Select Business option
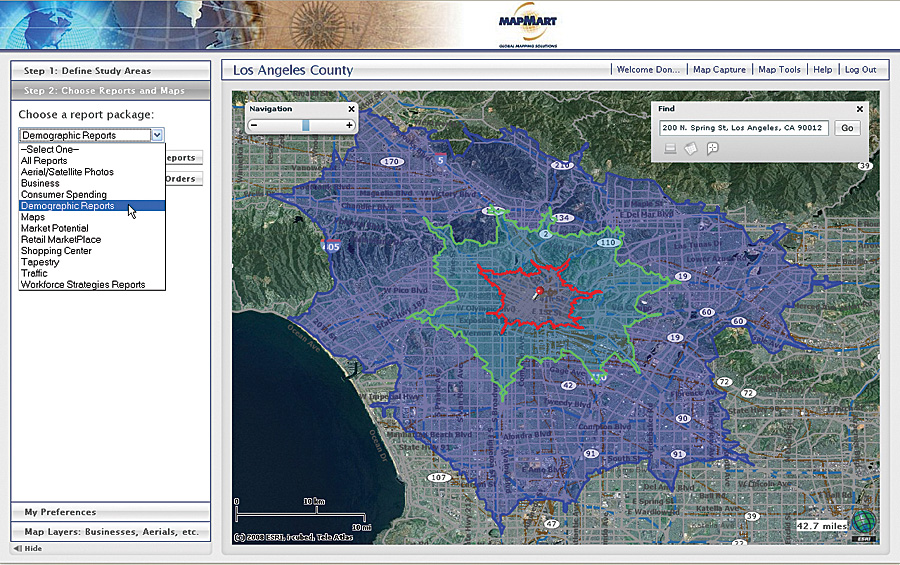Screen dimensions: 900x565 pyautogui.click(x=92, y=183)
